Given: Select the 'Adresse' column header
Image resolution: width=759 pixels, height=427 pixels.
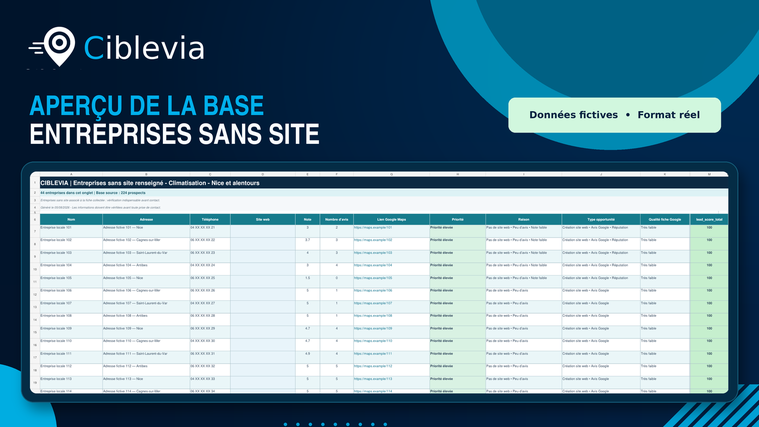Looking at the screenshot, I should click(146, 220).
